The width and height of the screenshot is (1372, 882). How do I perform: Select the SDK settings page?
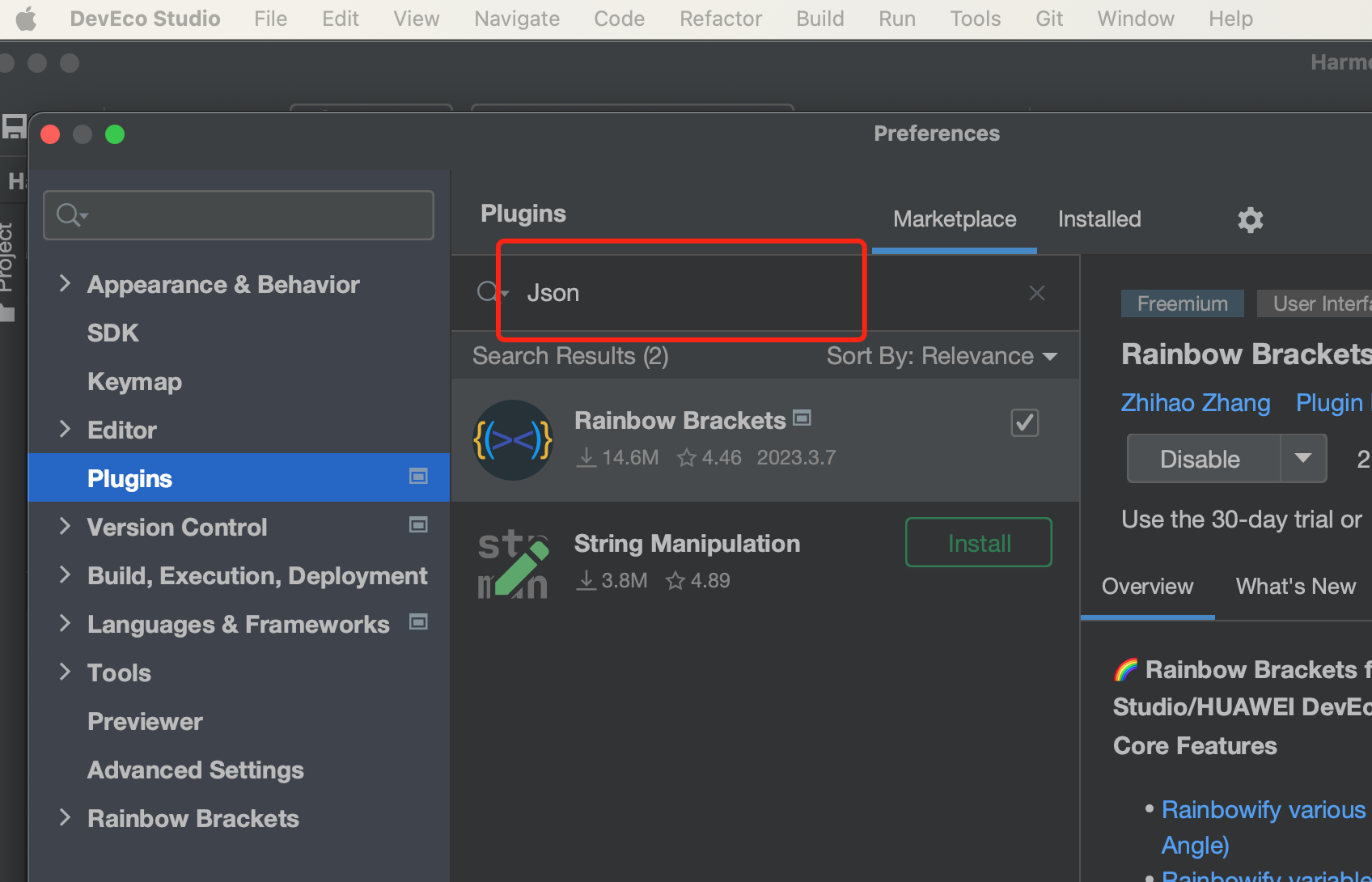point(112,333)
